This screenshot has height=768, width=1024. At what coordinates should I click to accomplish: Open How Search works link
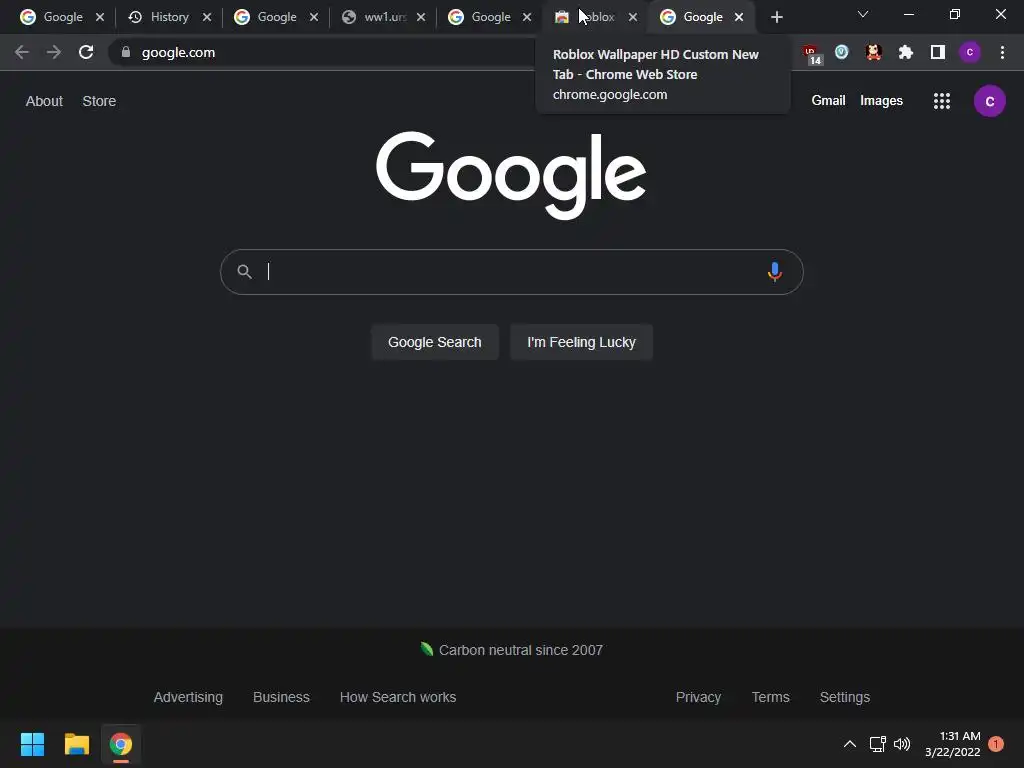point(398,697)
